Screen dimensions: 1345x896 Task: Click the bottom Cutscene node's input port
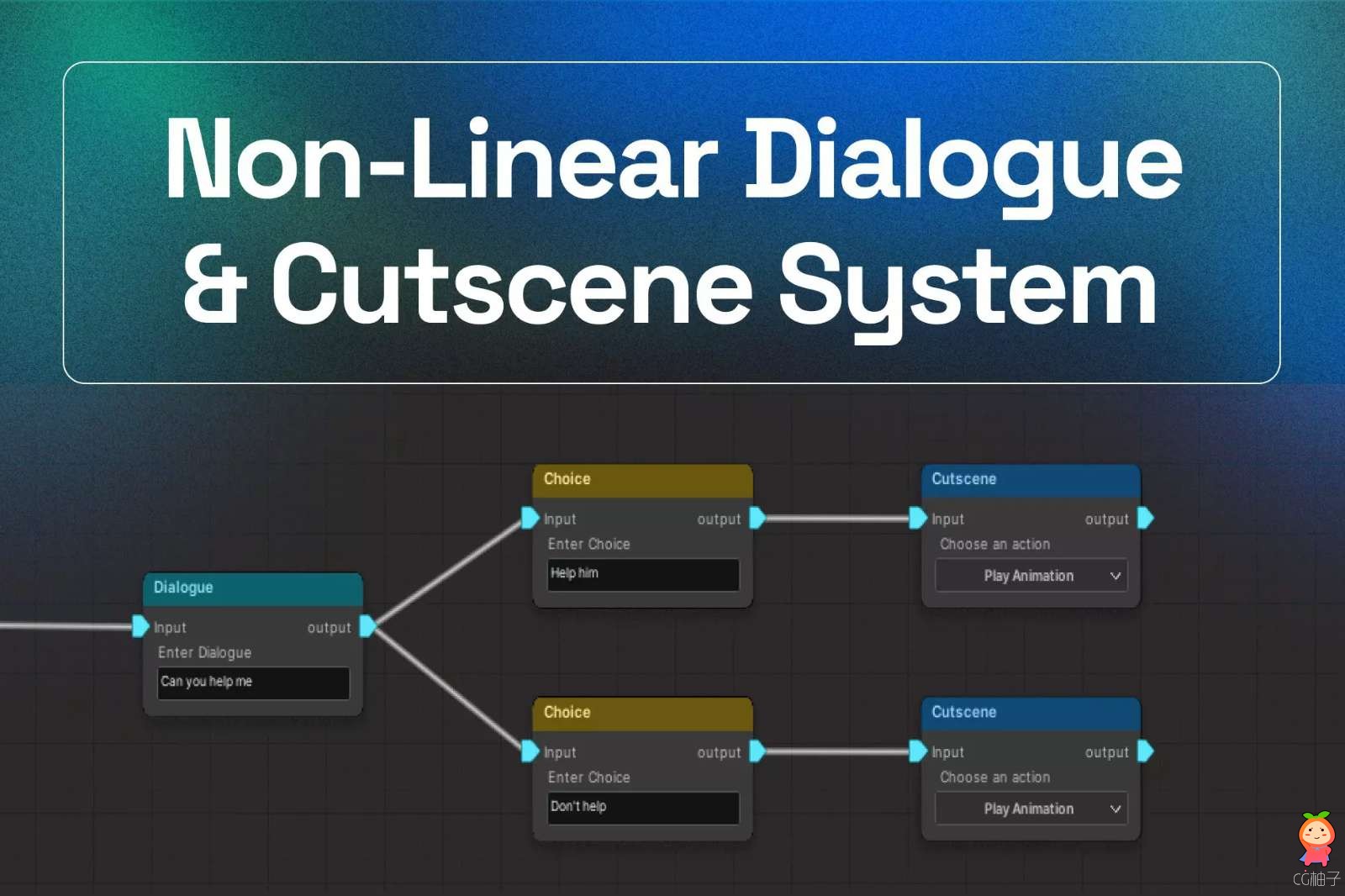coord(918,751)
